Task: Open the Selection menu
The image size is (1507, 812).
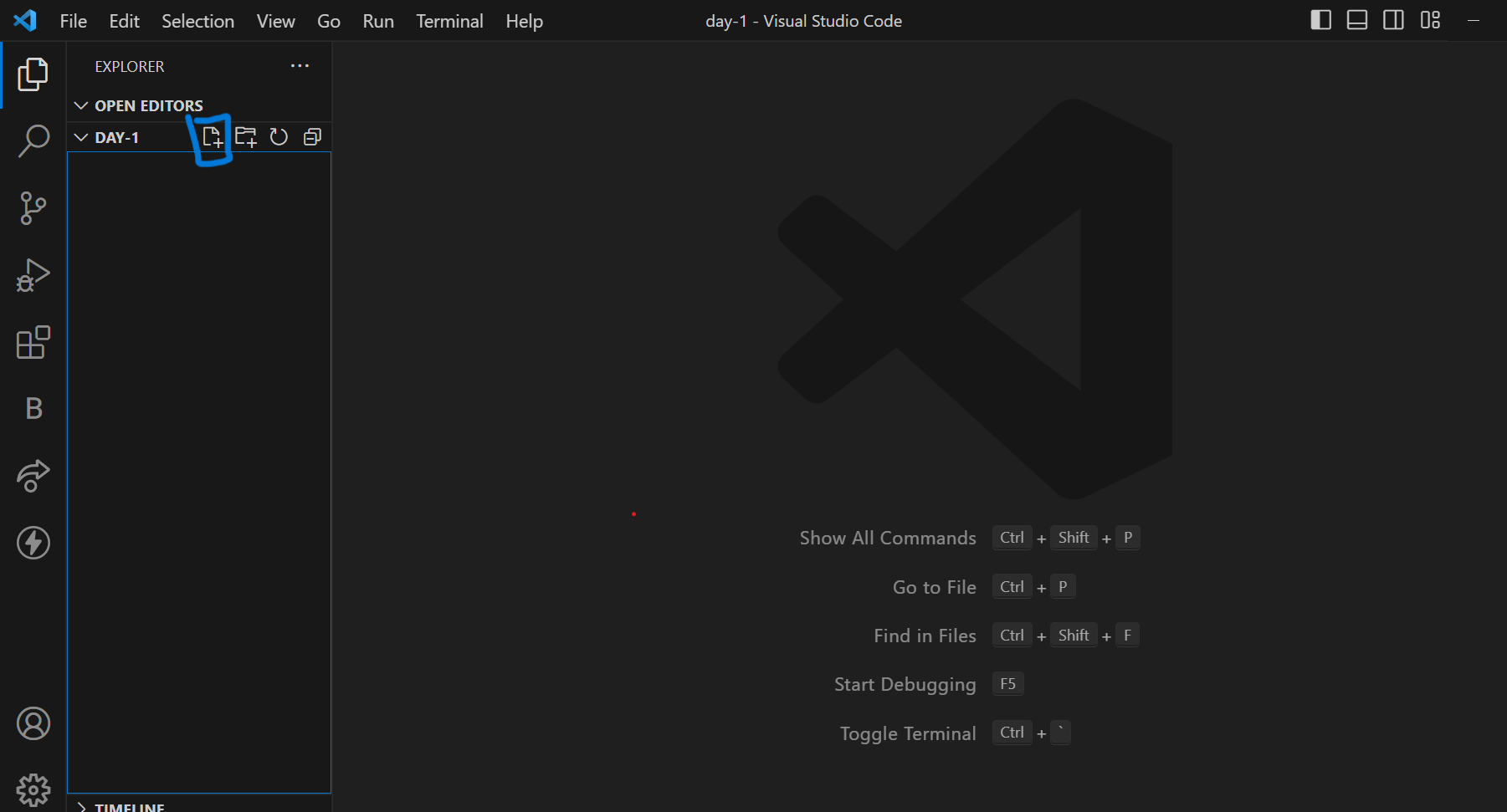Action: (197, 21)
